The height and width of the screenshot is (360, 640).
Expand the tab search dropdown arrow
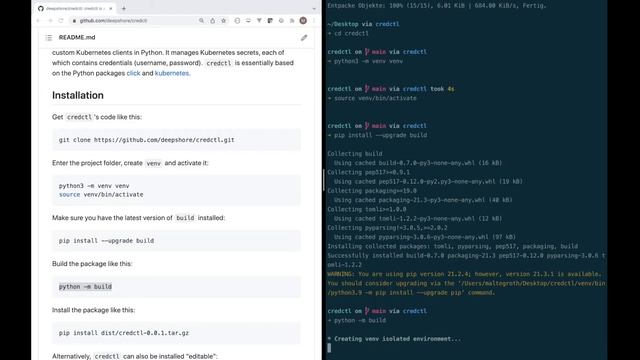(x=314, y=8)
